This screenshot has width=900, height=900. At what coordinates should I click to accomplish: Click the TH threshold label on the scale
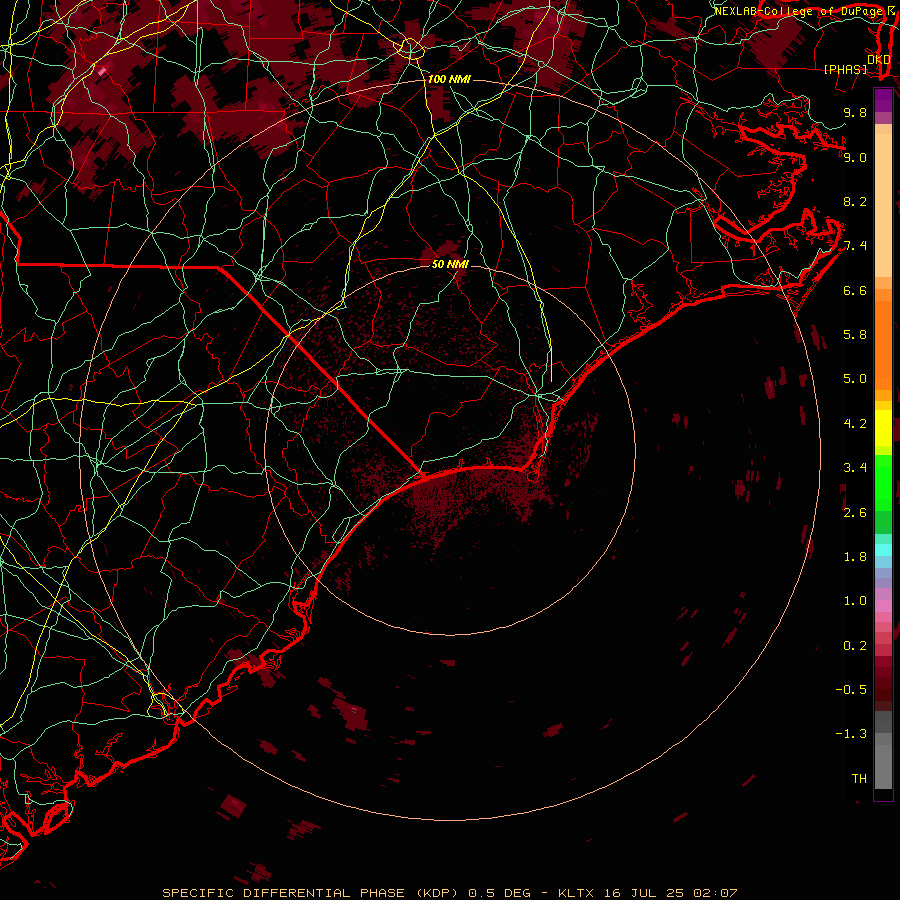pyautogui.click(x=859, y=779)
